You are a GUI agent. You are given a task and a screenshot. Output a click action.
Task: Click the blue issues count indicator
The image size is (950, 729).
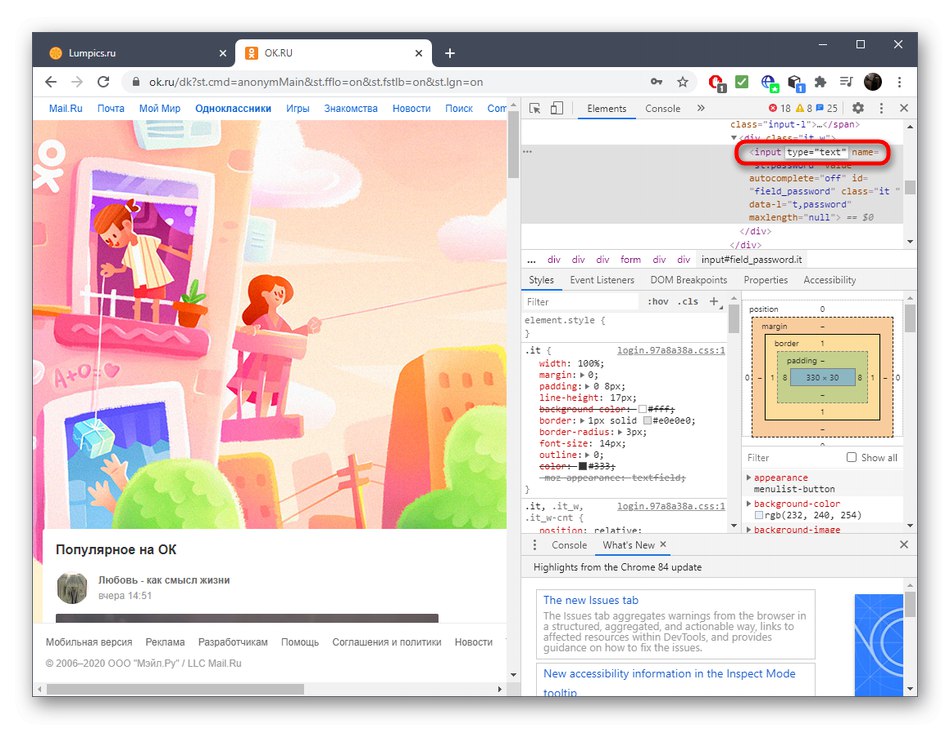(827, 108)
